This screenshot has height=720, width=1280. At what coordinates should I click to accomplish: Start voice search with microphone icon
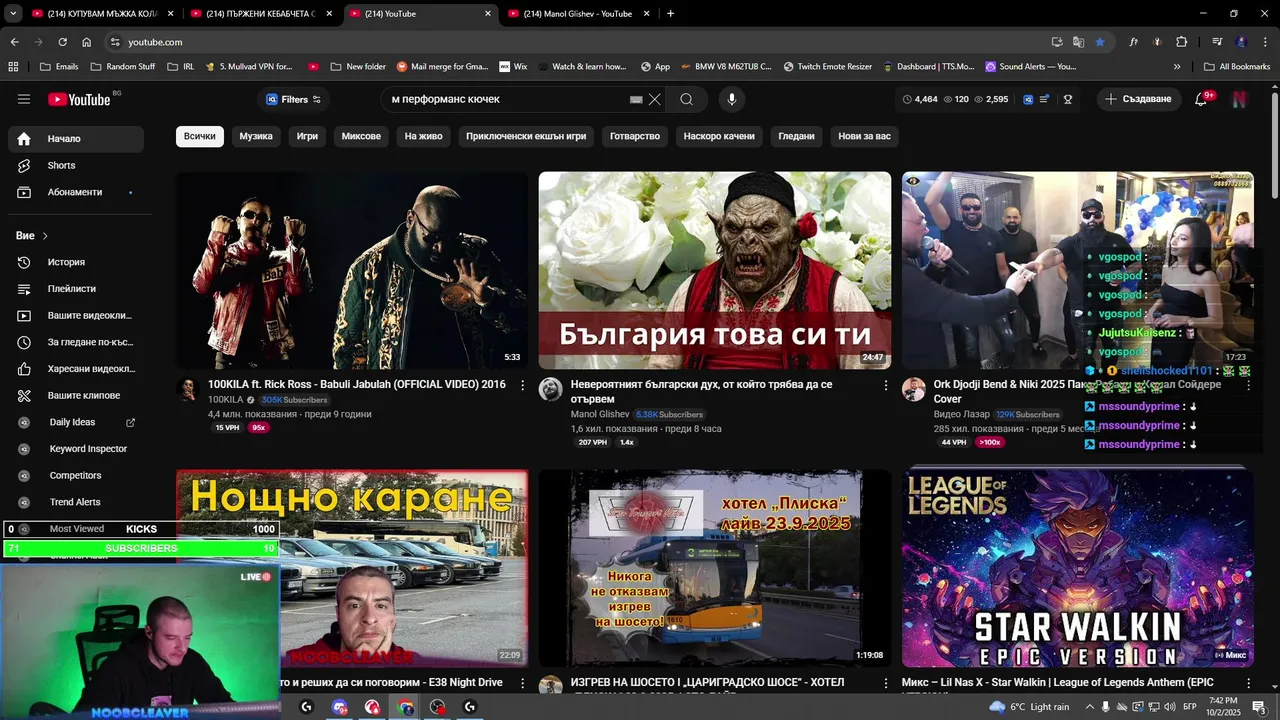coord(732,99)
